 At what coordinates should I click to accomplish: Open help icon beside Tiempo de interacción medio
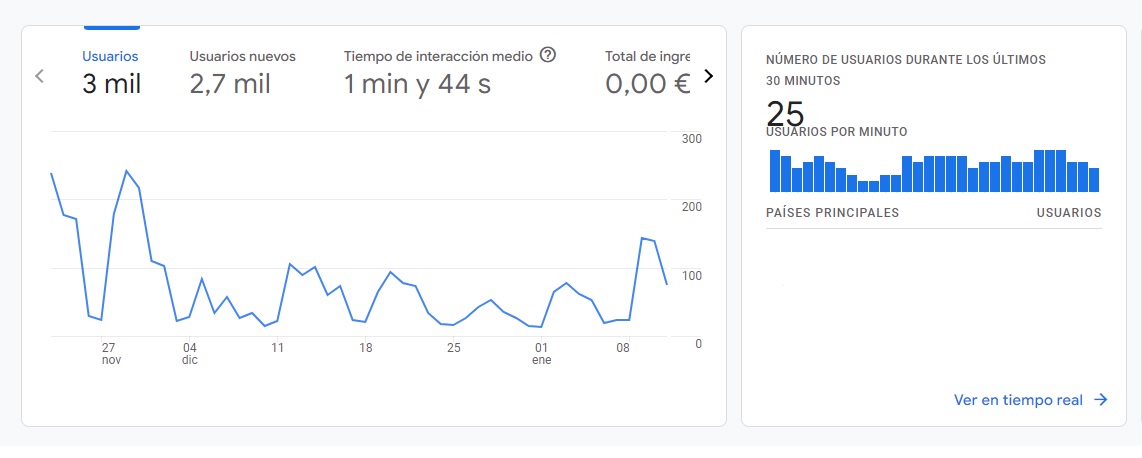tap(548, 55)
